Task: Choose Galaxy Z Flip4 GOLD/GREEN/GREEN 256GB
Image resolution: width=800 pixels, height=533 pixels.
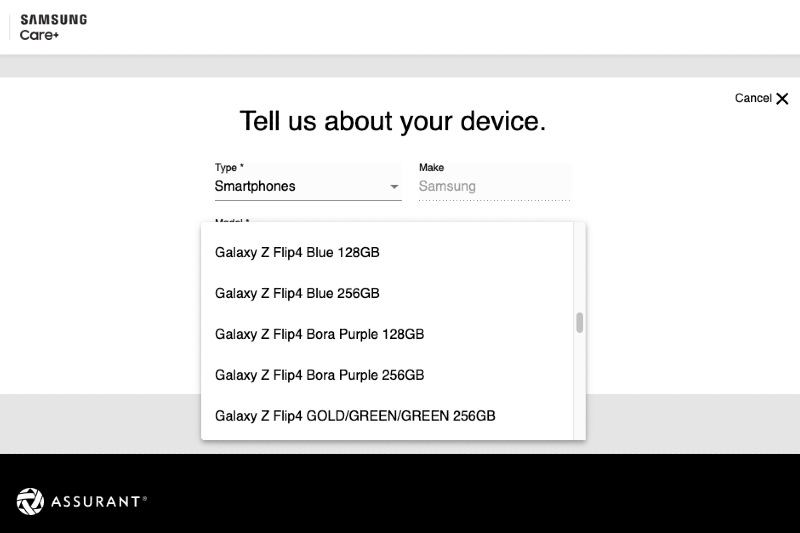Action: tap(355, 416)
